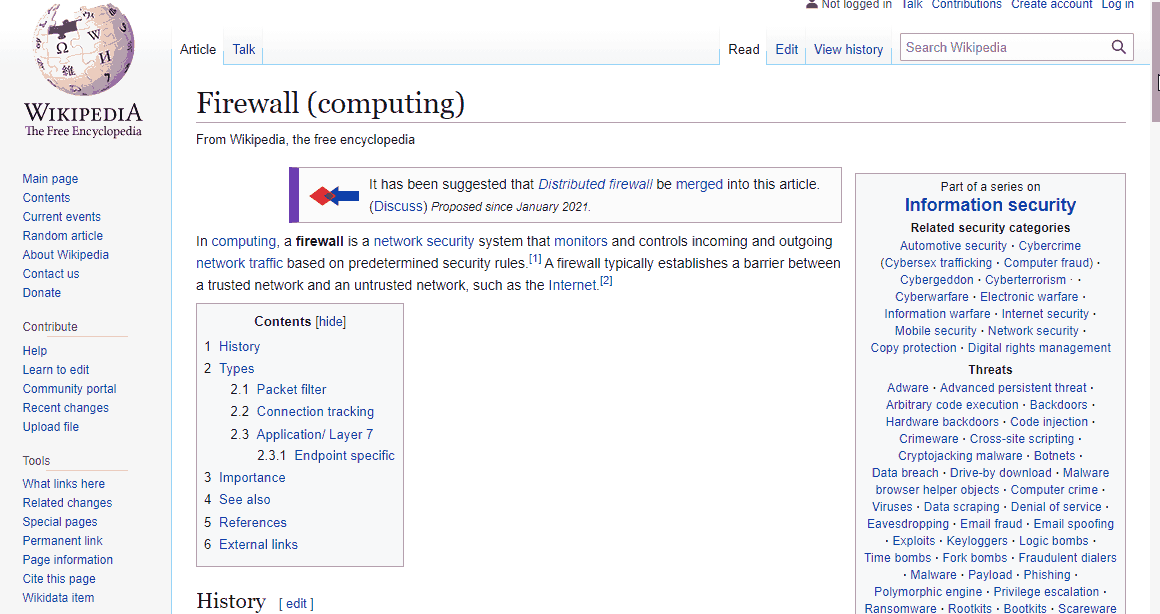Click the network security link in intro
The image size is (1160, 614).
[x=424, y=242]
